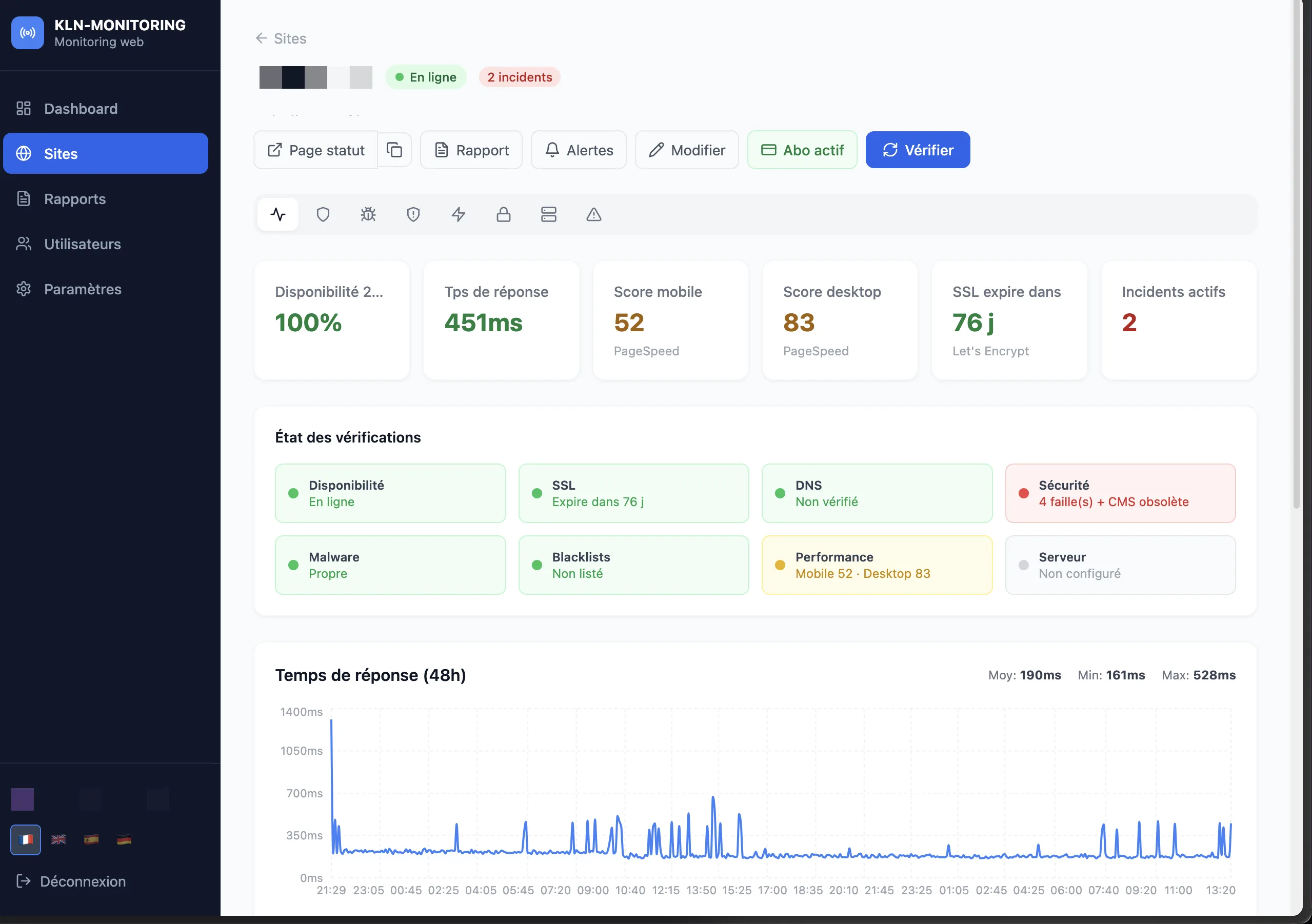1312x924 pixels.
Task: Open the shield alert tab
Action: (x=413, y=214)
